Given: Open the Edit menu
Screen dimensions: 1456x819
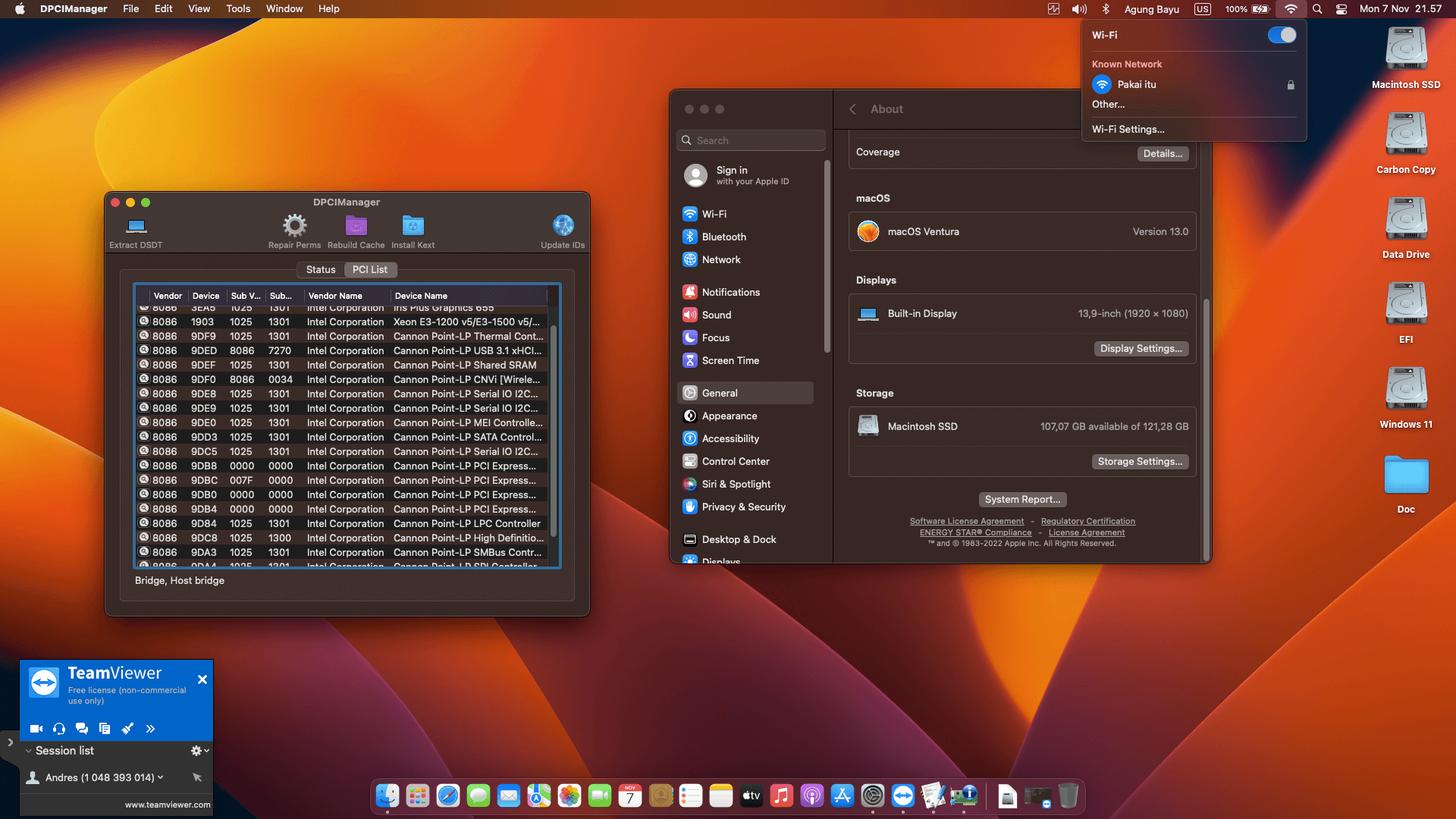Looking at the screenshot, I should [x=163, y=9].
